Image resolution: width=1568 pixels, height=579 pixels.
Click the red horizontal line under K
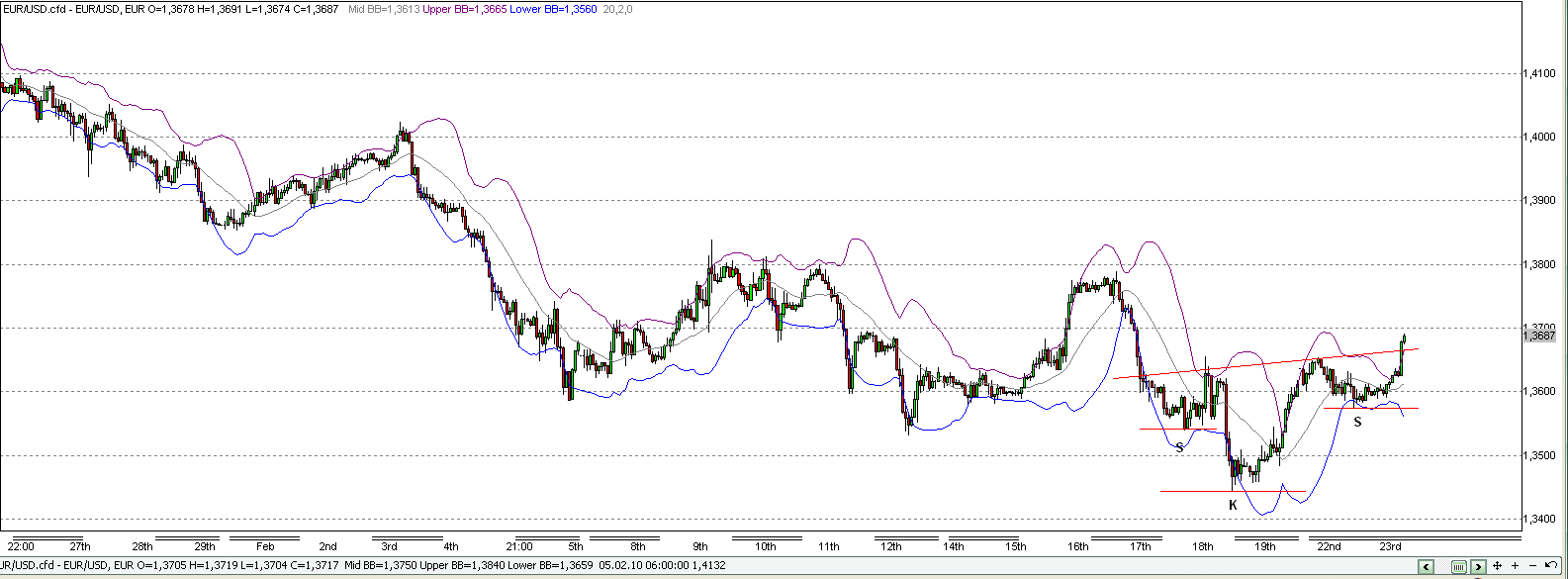click(1233, 491)
